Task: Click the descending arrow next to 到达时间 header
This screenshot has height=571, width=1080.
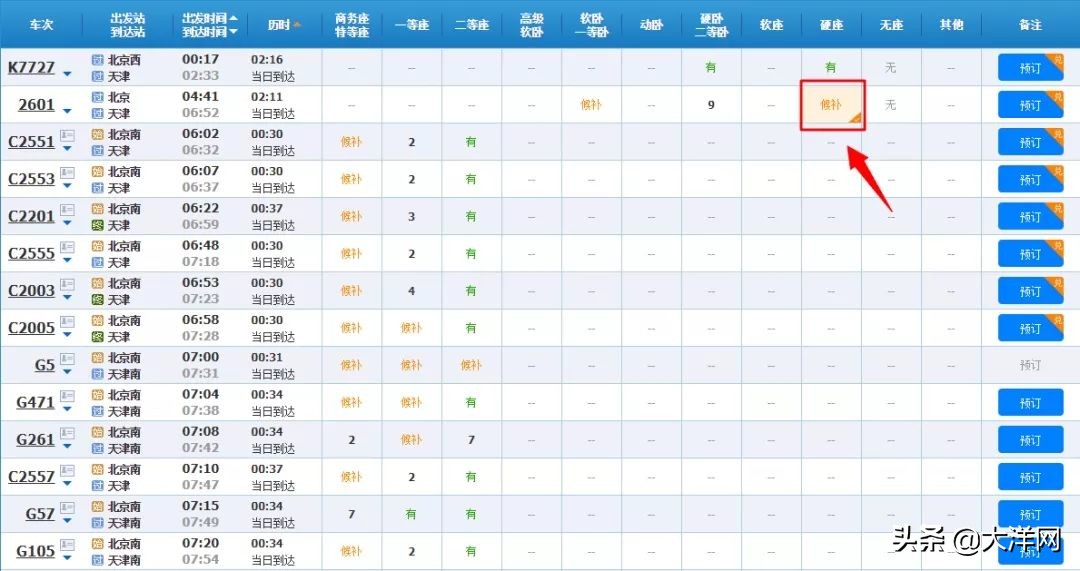Action: click(x=233, y=32)
